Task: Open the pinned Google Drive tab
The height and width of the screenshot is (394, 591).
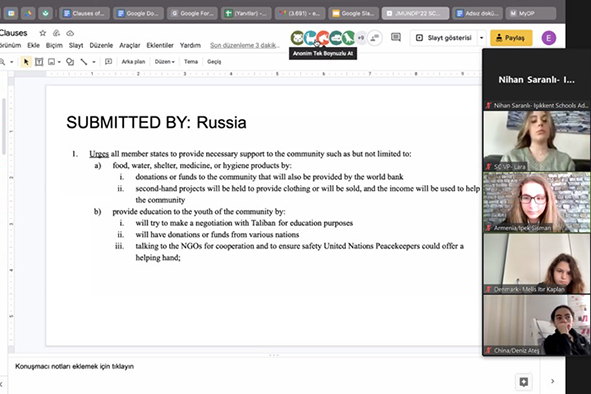Action: click(x=29, y=14)
